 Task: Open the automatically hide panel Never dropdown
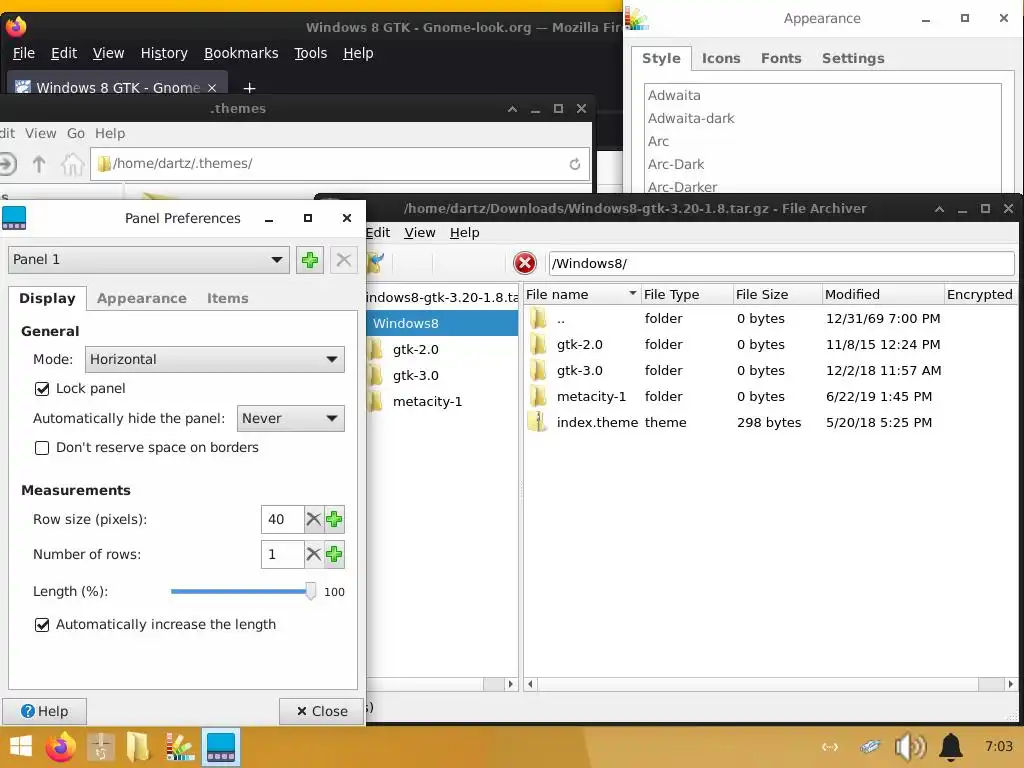coord(290,419)
